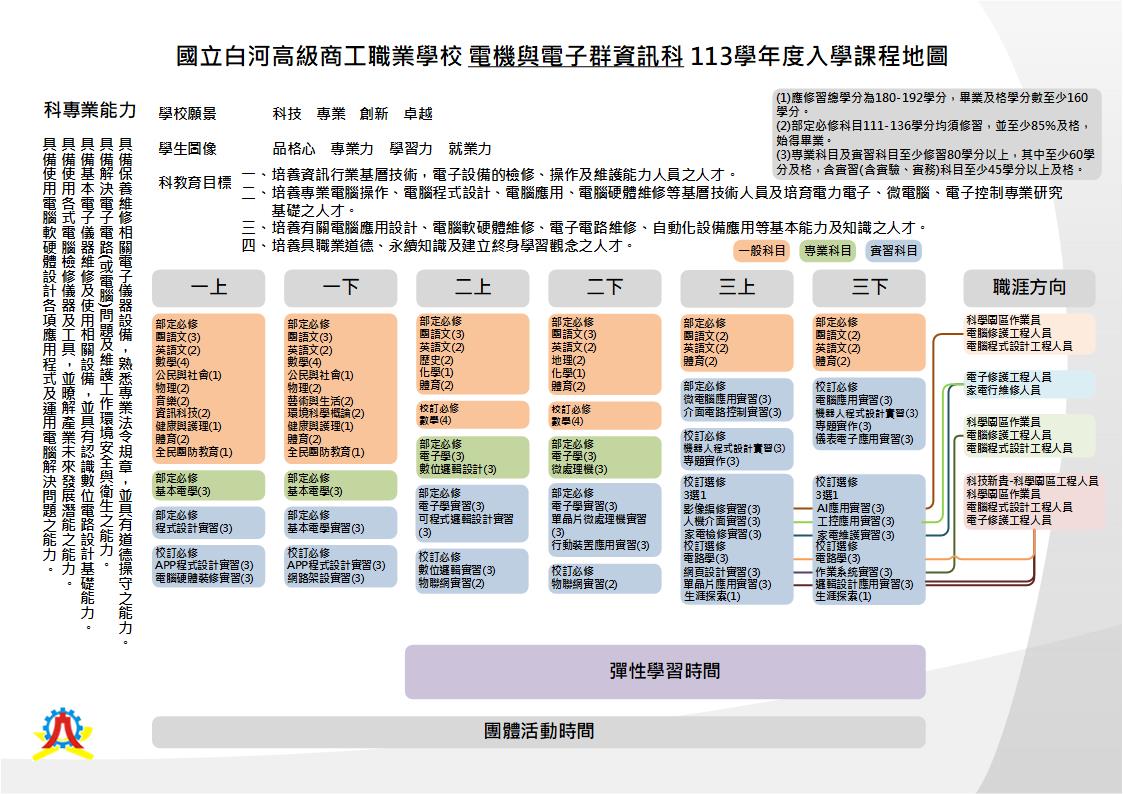Image resolution: width=1123 pixels, height=794 pixels.
Task: Click the 環境科學概論(2) course text
Action: (326, 414)
